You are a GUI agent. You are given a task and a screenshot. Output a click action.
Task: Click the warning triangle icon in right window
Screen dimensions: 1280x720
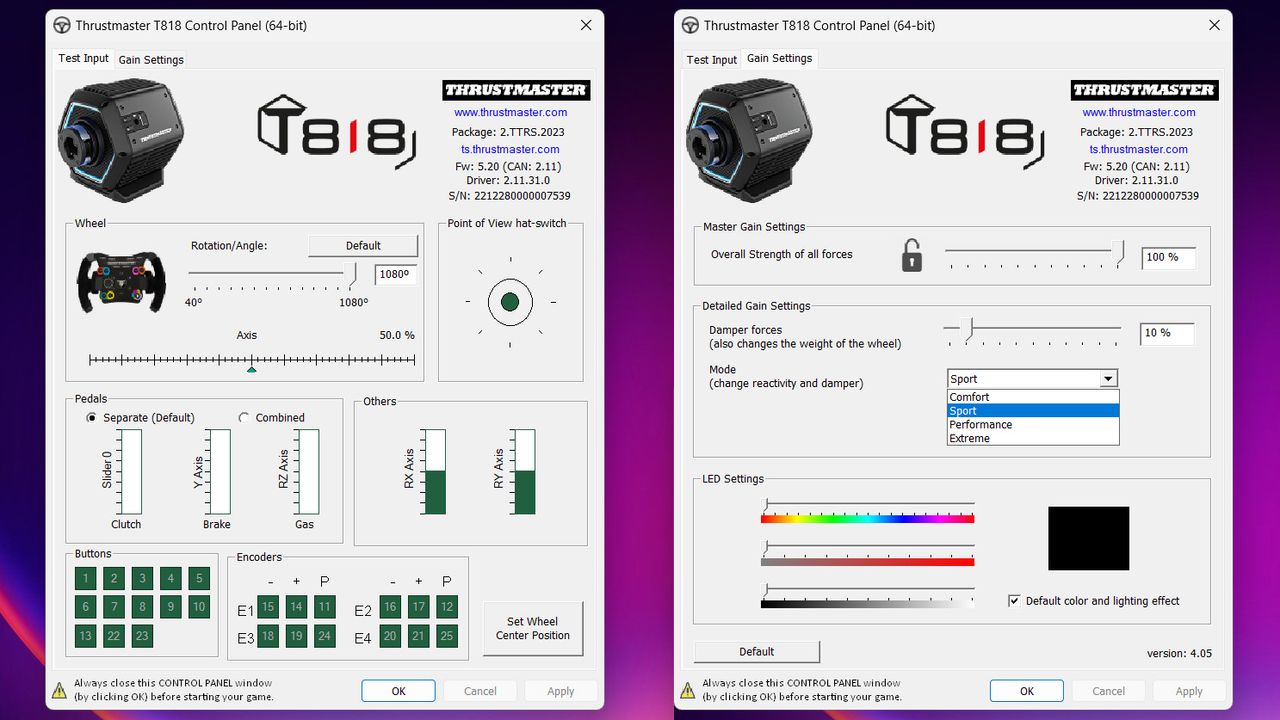(x=687, y=690)
